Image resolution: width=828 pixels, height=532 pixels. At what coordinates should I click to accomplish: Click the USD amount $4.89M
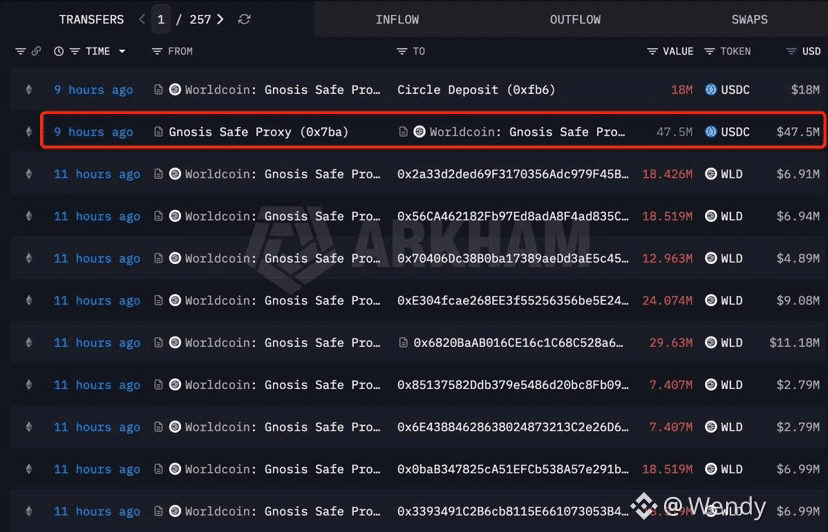tap(798, 258)
